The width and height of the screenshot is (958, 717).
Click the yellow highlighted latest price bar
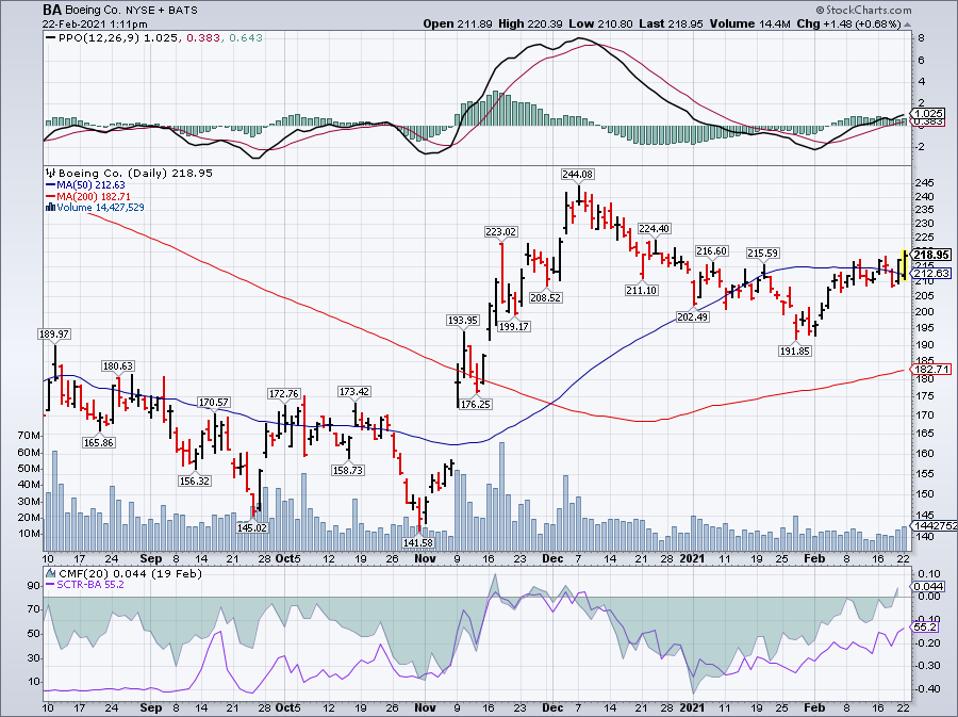click(x=904, y=265)
